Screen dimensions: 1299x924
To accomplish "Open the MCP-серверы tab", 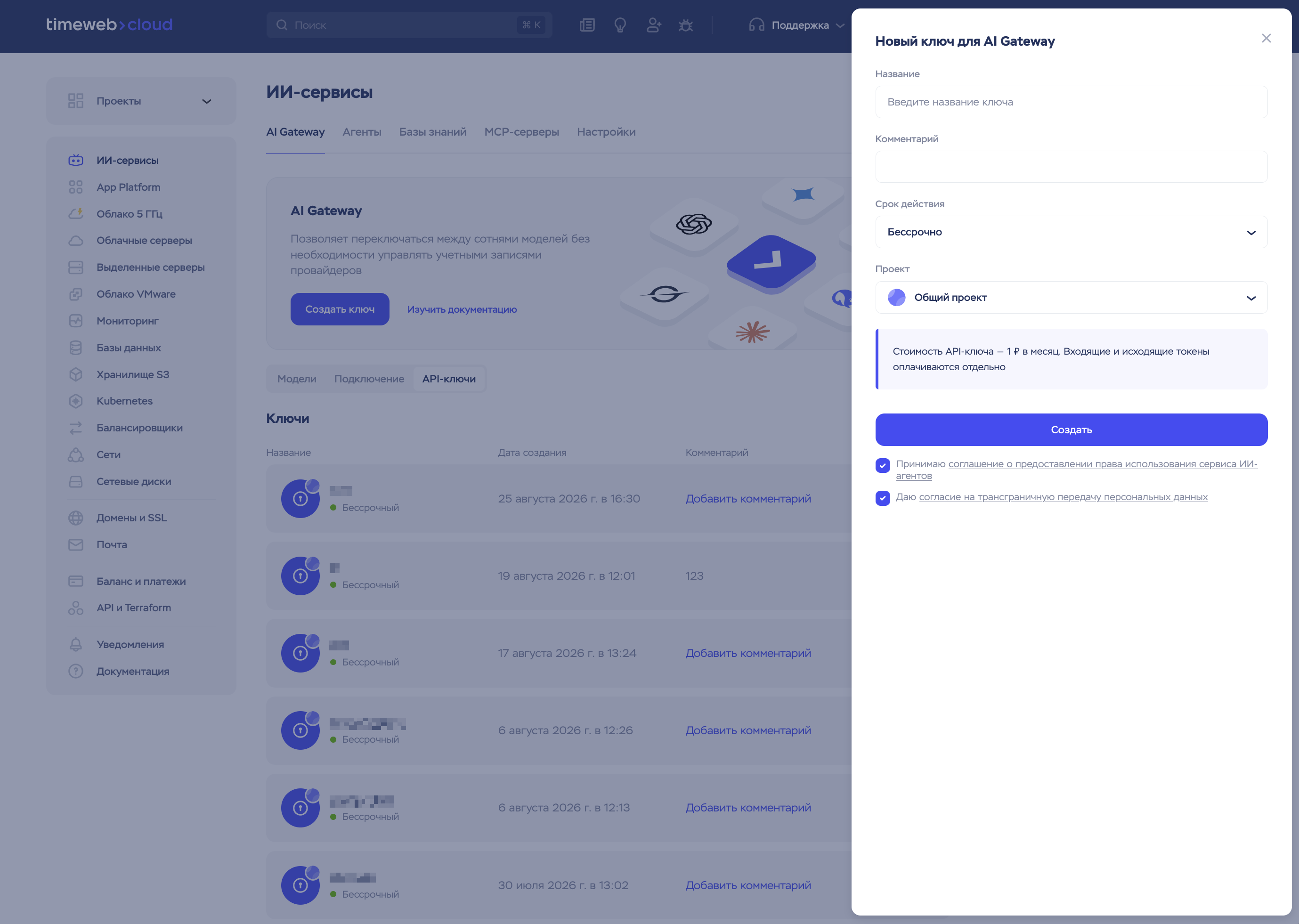I will click(x=522, y=132).
